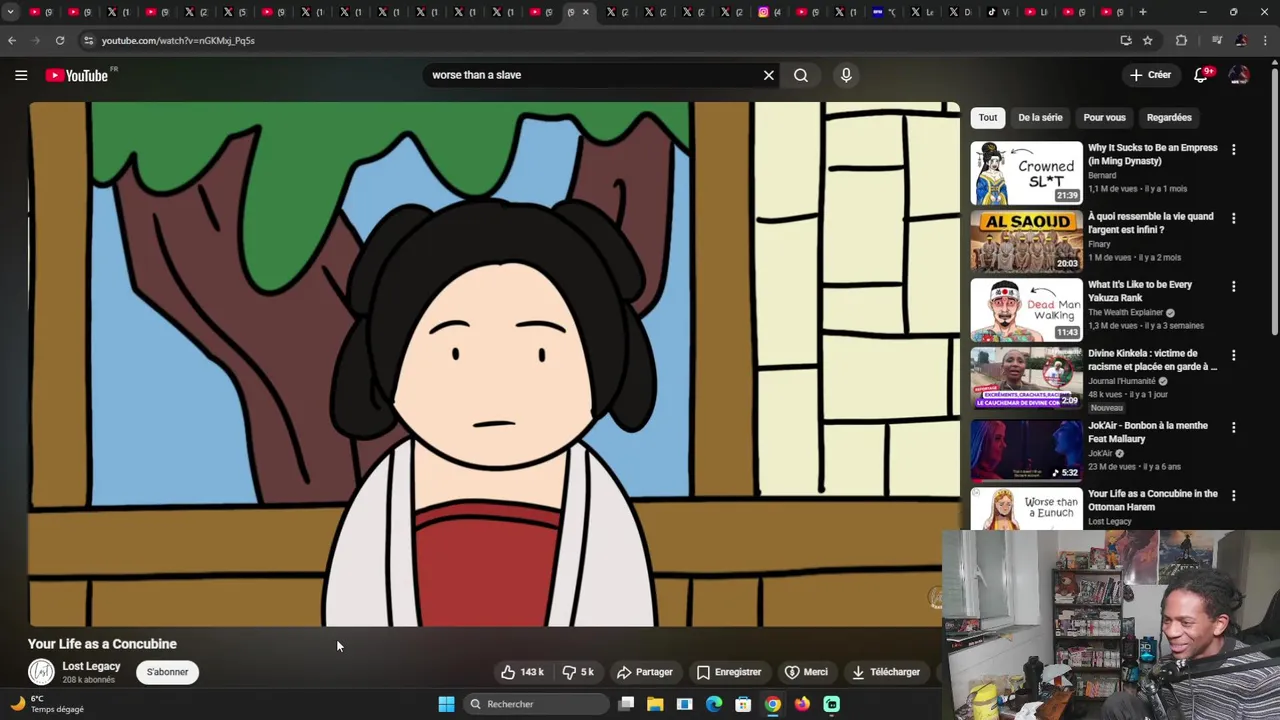The height and width of the screenshot is (720, 1280).
Task: Open options for Divine Kinkela video
Action: click(x=1233, y=355)
